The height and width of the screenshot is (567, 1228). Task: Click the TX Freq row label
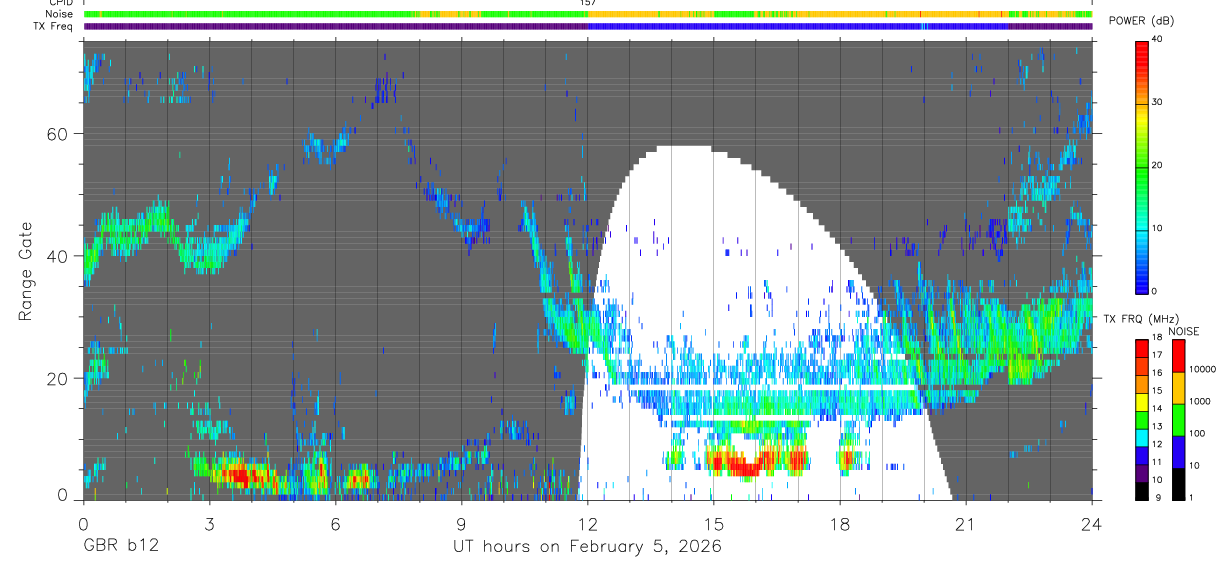pyautogui.click(x=53, y=26)
